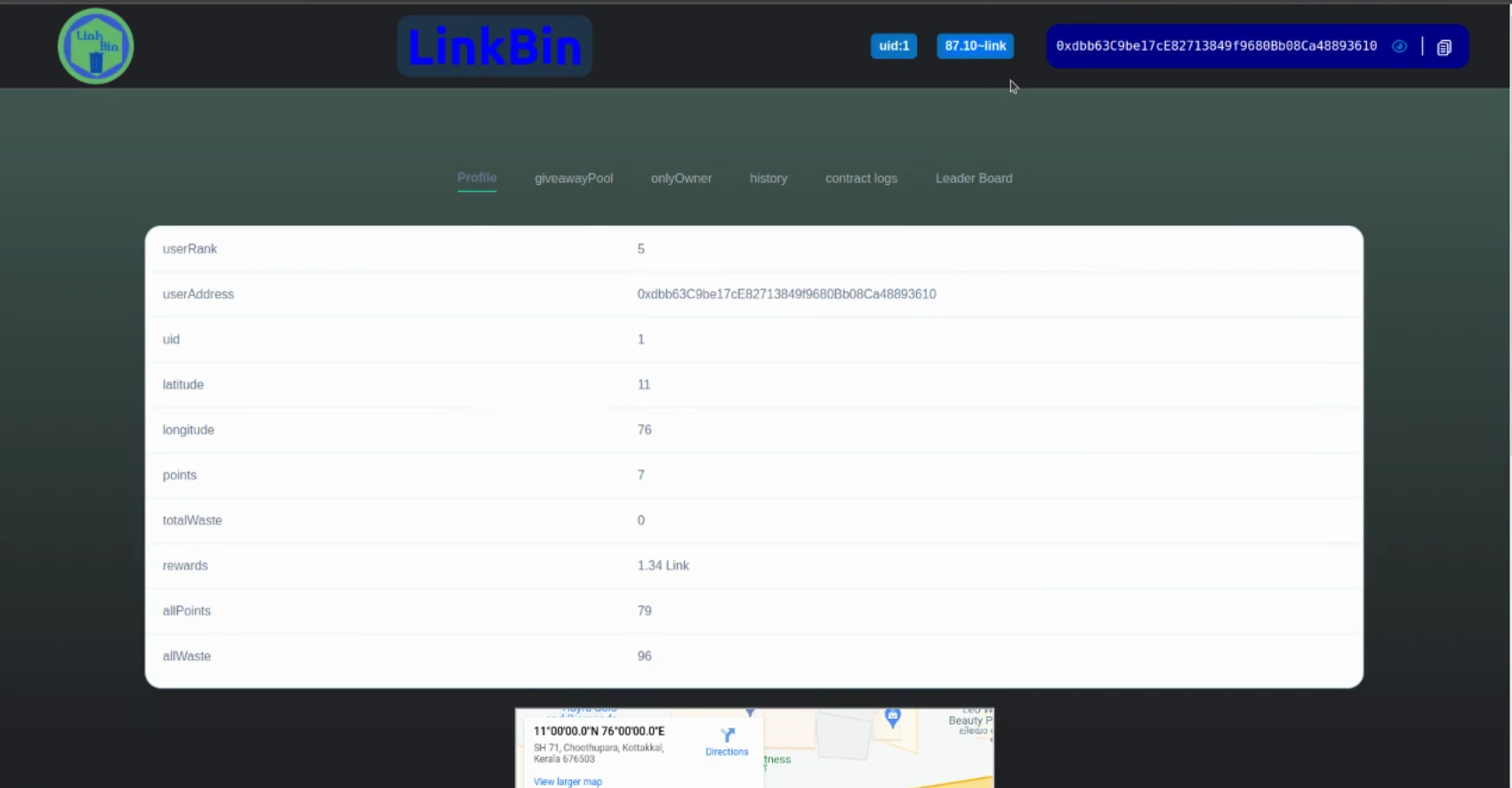The image size is (1512, 788).
Task: Switch to the giveawayPool tab
Action: click(574, 179)
